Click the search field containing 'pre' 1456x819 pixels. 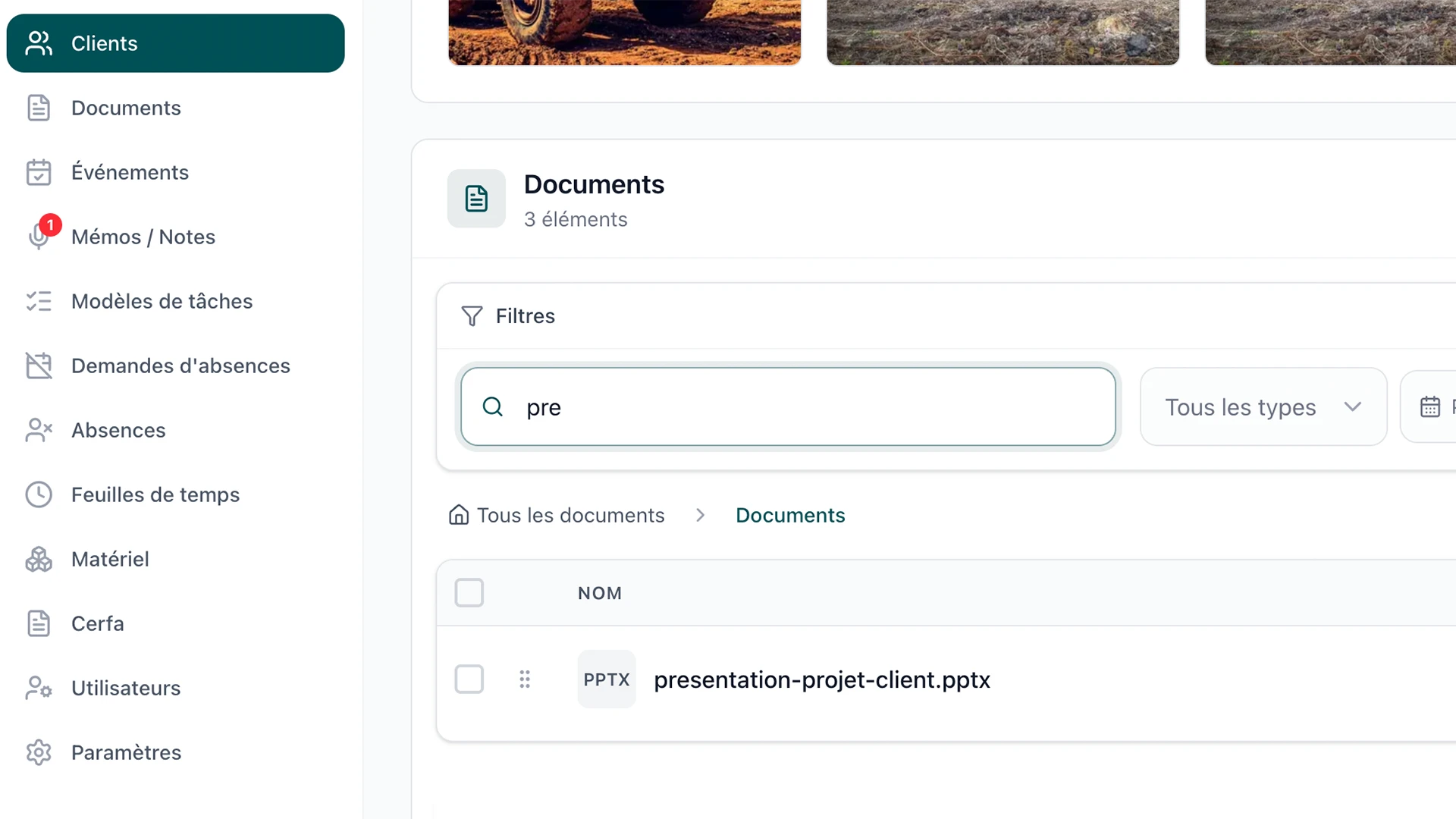pos(789,407)
